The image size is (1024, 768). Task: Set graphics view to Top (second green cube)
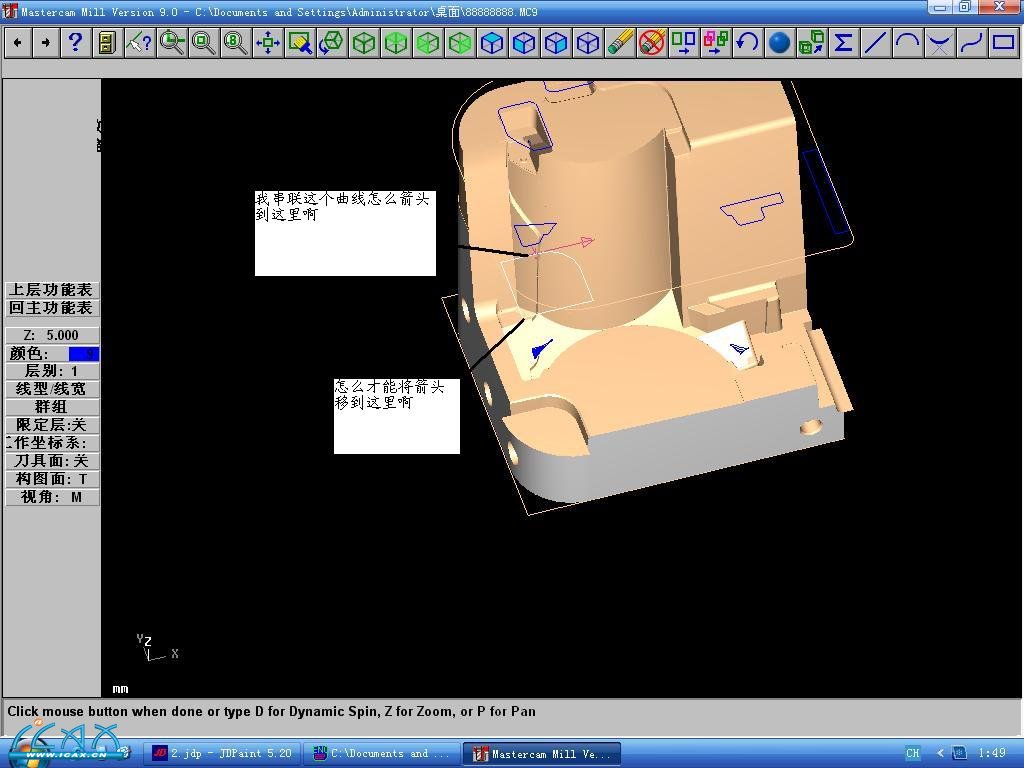[x=396, y=43]
